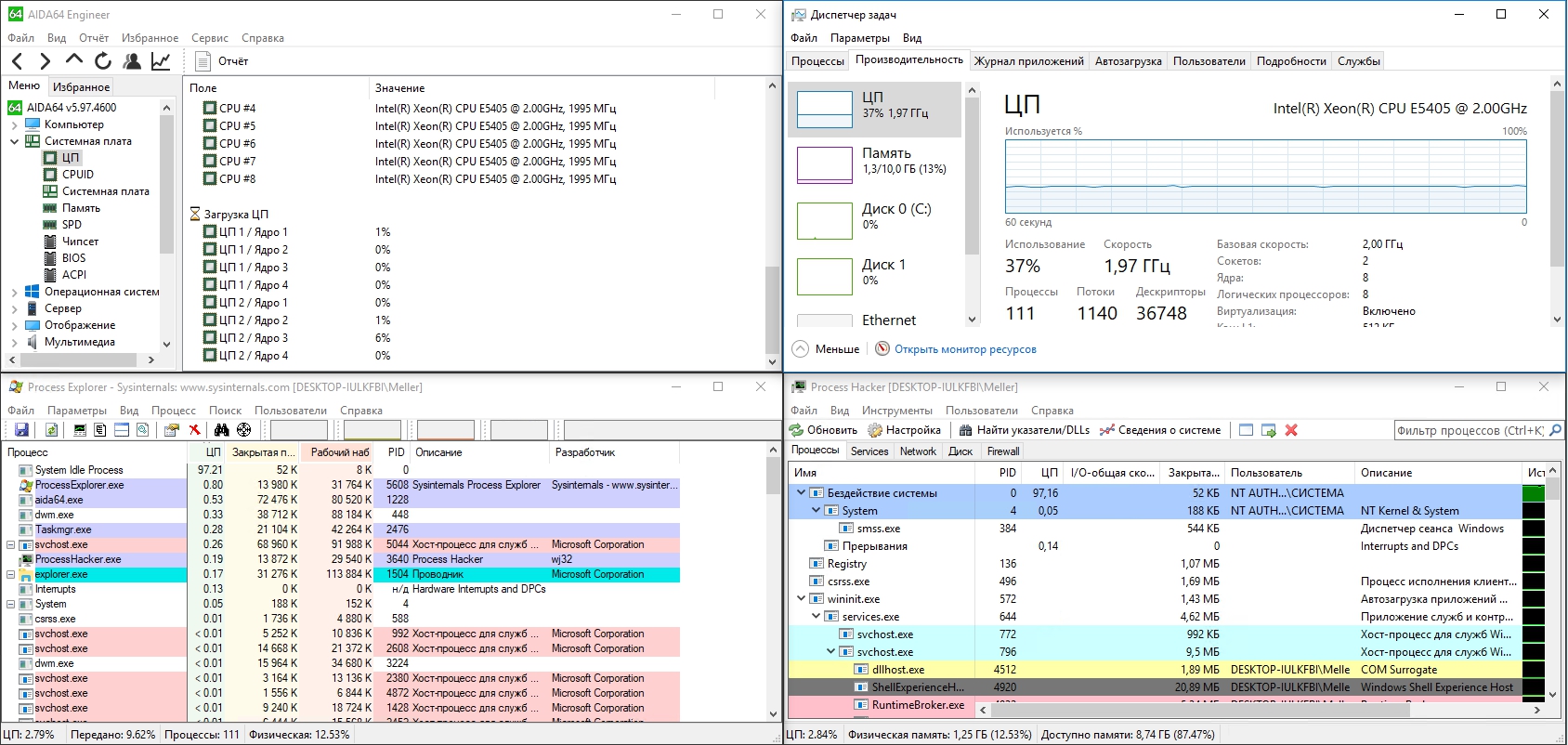Select CPUID in the AIDA64 tree
Viewport: 1568px width, 745px height.
tap(78, 175)
